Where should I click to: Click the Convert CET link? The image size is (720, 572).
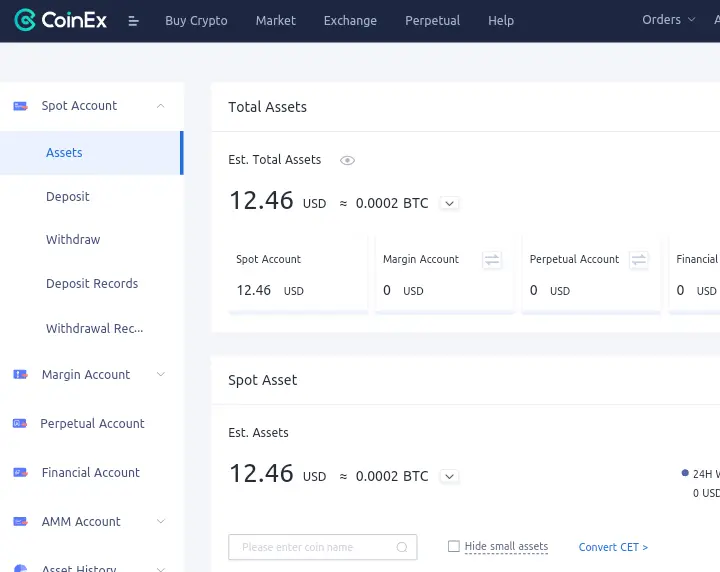point(613,547)
